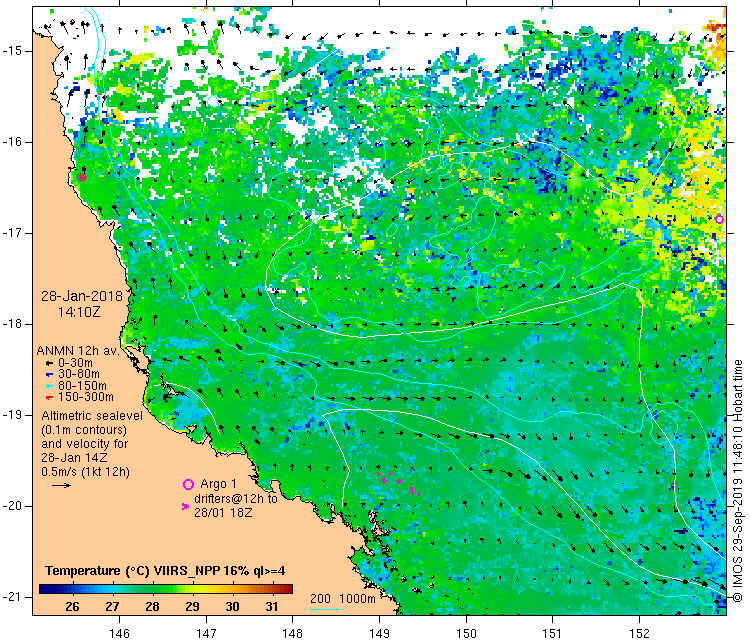750x640 pixels.
Task: Click the 'Argo 1' legend label
Action: [218, 484]
